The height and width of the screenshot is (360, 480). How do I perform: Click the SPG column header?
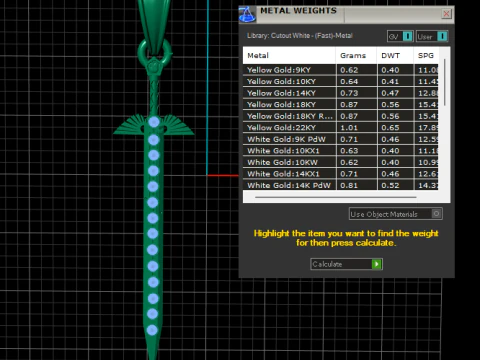pos(426,56)
